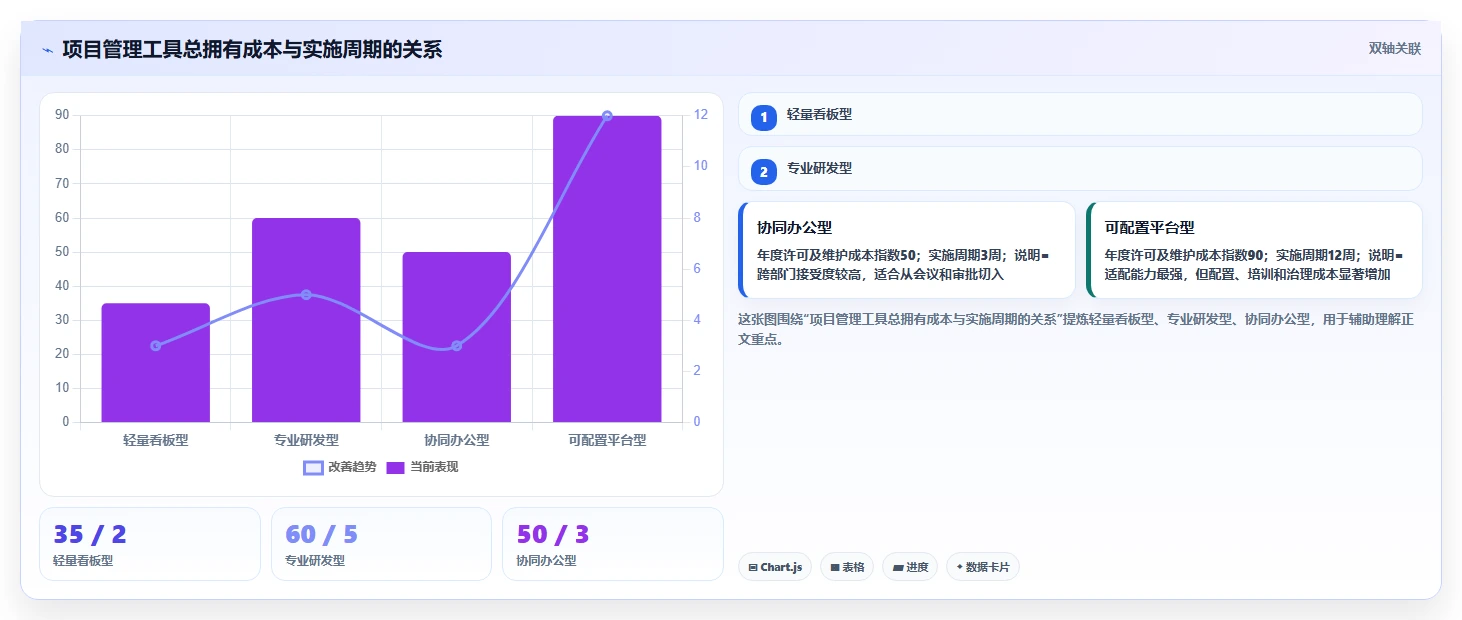Open the 可配置平台型 detail card

pyautogui.click(x=1254, y=250)
